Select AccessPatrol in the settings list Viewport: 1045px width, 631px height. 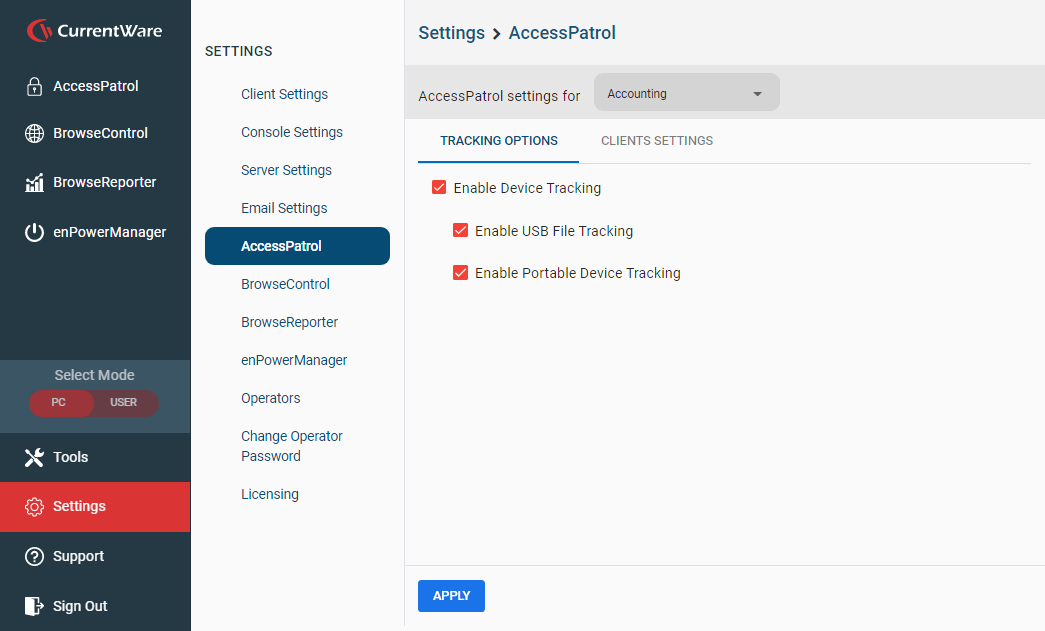click(297, 246)
